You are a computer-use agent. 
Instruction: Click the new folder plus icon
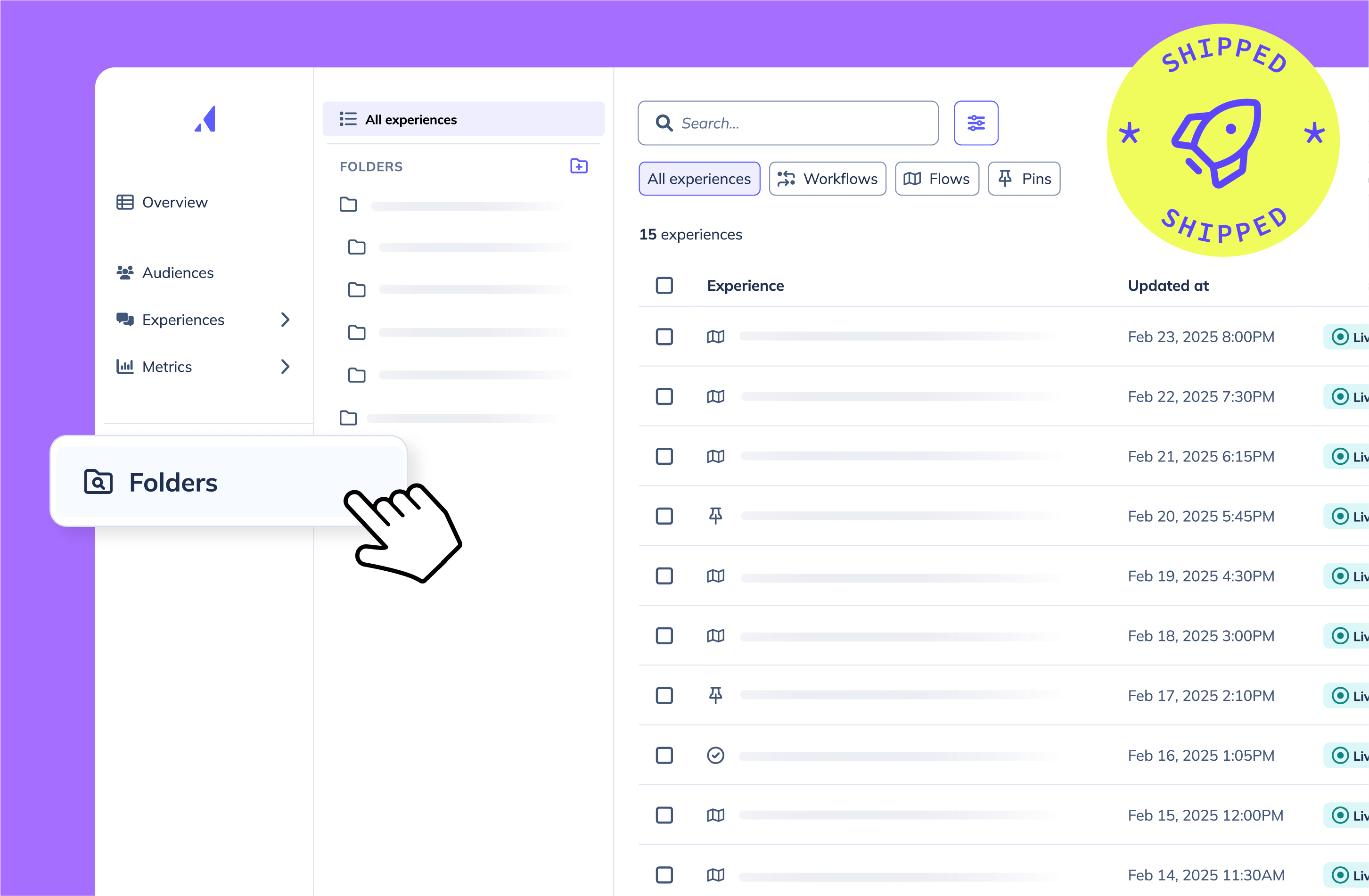click(x=579, y=166)
